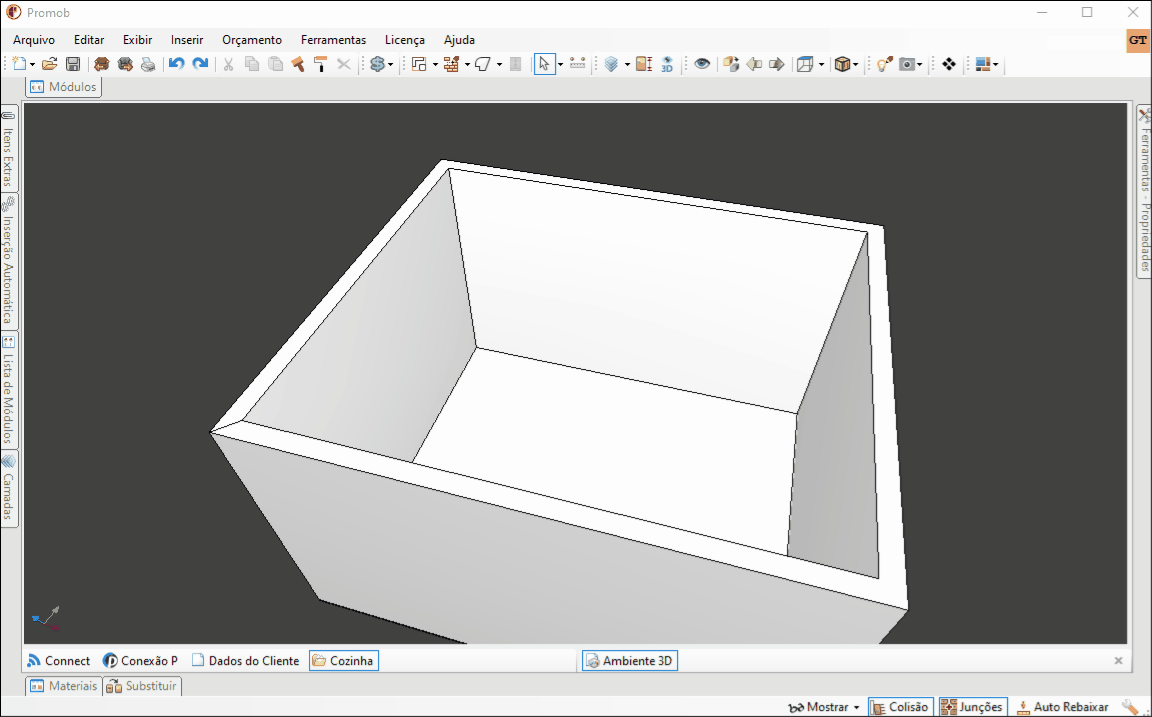
Task: Click the four diamonds pan icon
Action: [949, 64]
